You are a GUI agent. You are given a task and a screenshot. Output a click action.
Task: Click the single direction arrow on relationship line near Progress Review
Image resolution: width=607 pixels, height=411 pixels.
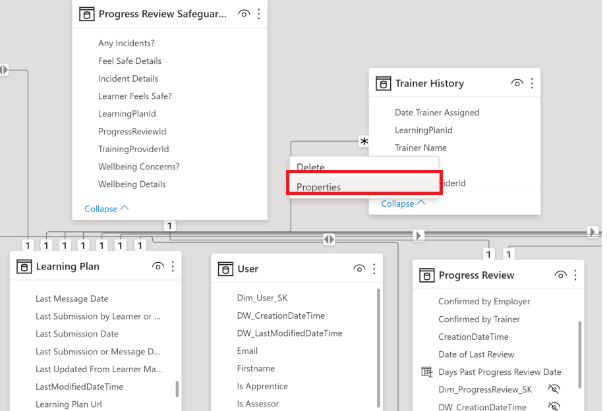418,235
